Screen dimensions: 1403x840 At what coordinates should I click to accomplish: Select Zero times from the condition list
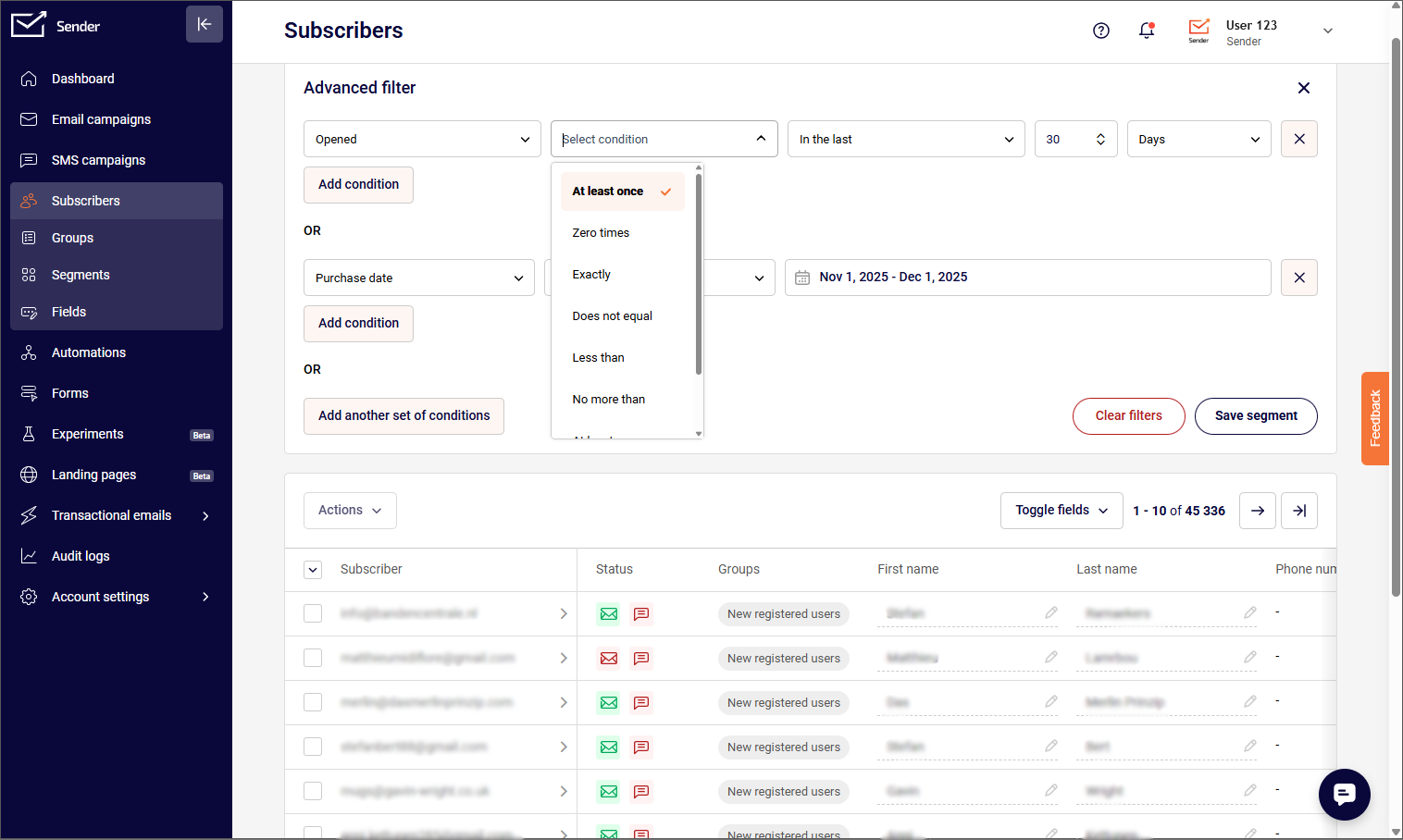(601, 232)
